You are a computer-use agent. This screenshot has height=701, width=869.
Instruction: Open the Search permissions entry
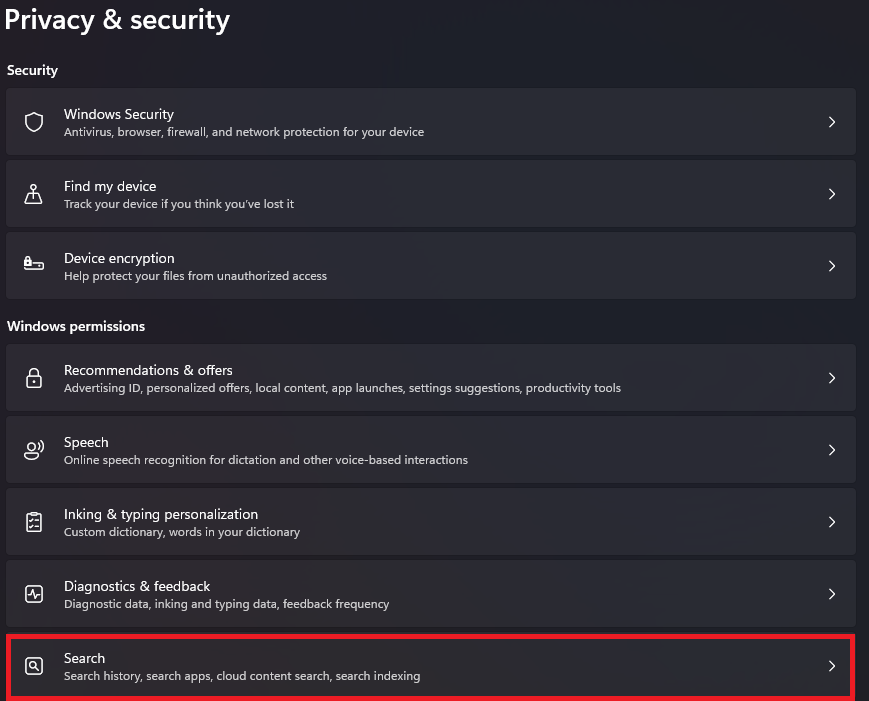[431, 666]
